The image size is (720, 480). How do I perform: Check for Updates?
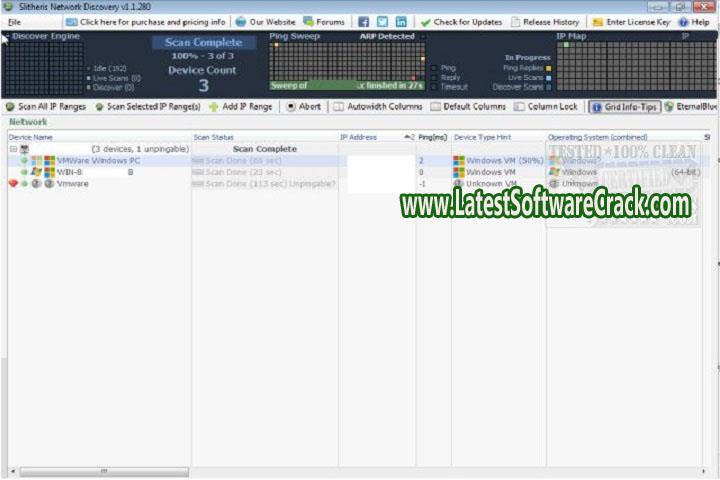point(461,22)
